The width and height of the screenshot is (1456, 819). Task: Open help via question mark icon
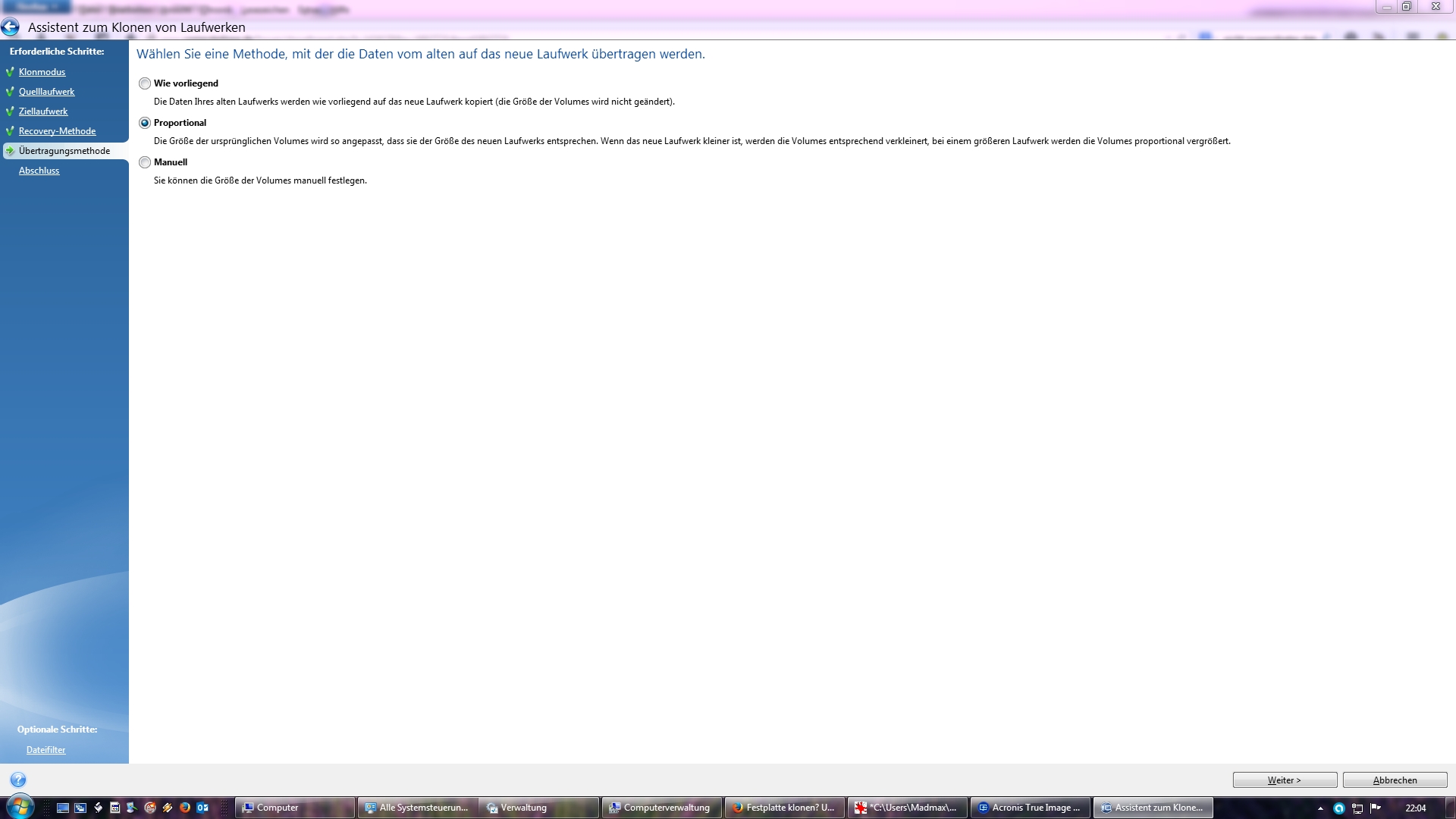point(18,780)
